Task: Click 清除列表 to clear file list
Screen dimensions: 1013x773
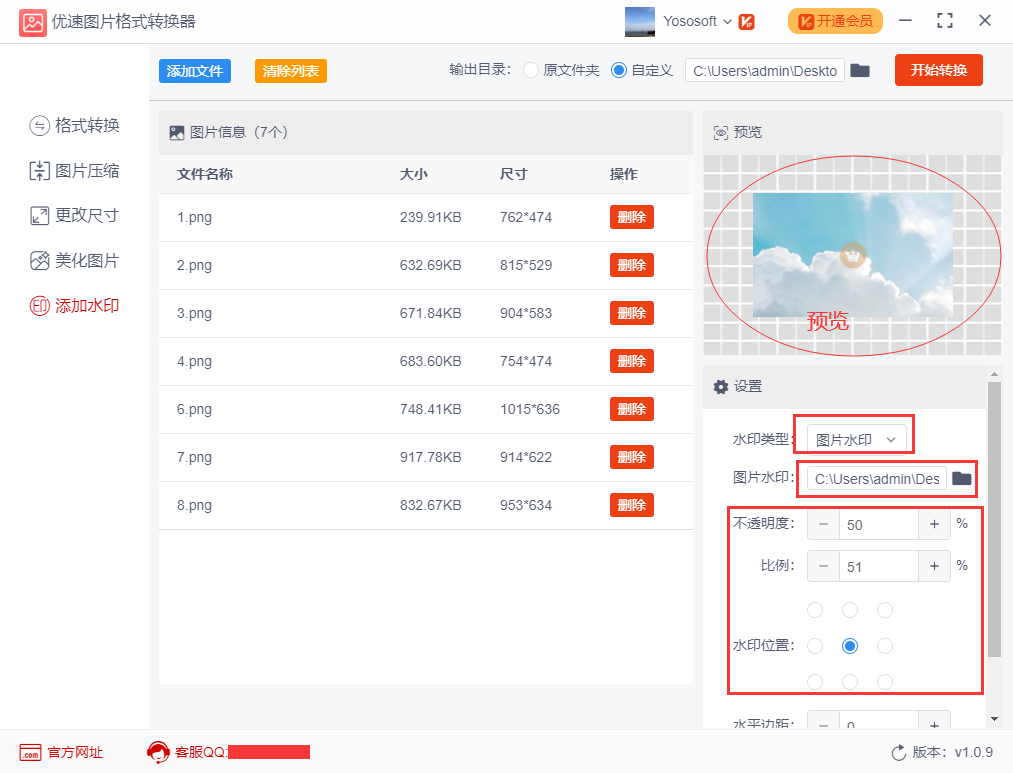Action: point(290,71)
